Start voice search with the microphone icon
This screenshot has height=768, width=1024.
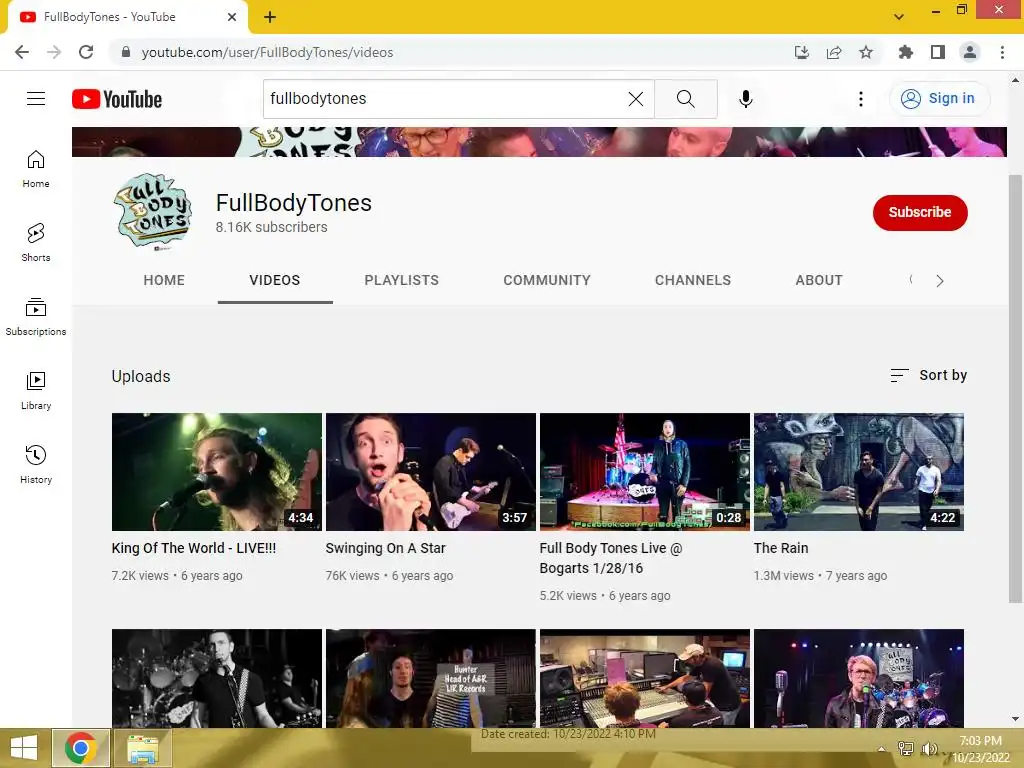(x=745, y=99)
